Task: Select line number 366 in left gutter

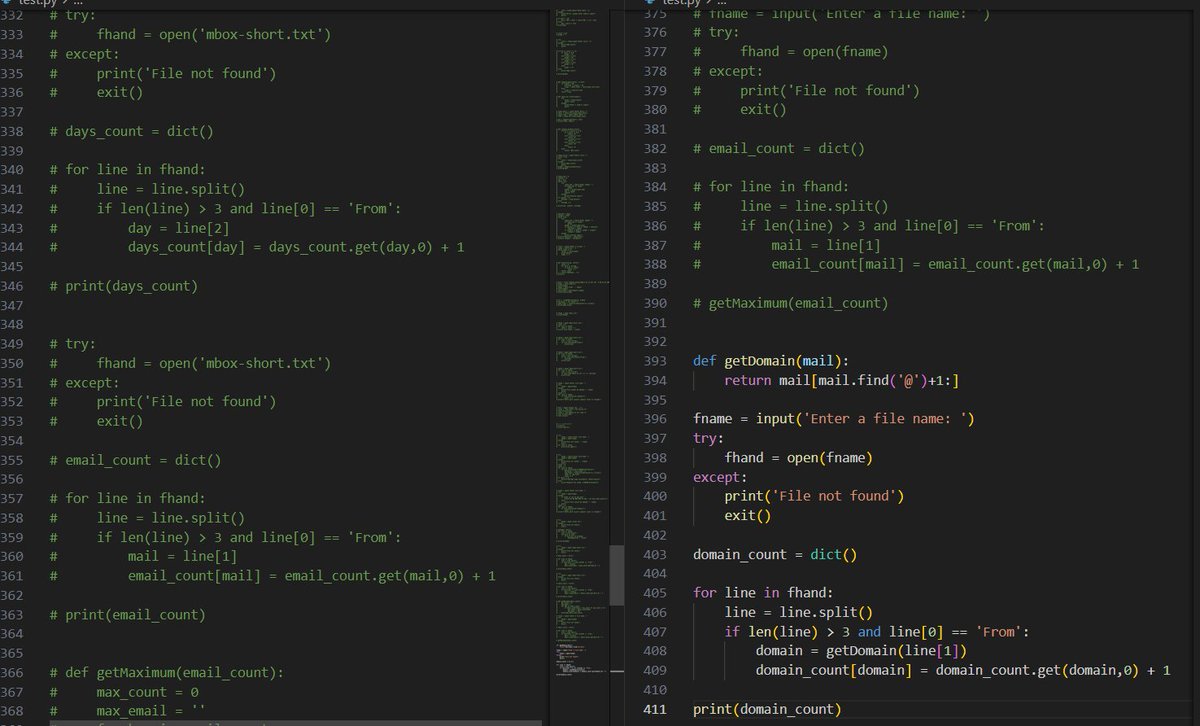Action: point(12,672)
